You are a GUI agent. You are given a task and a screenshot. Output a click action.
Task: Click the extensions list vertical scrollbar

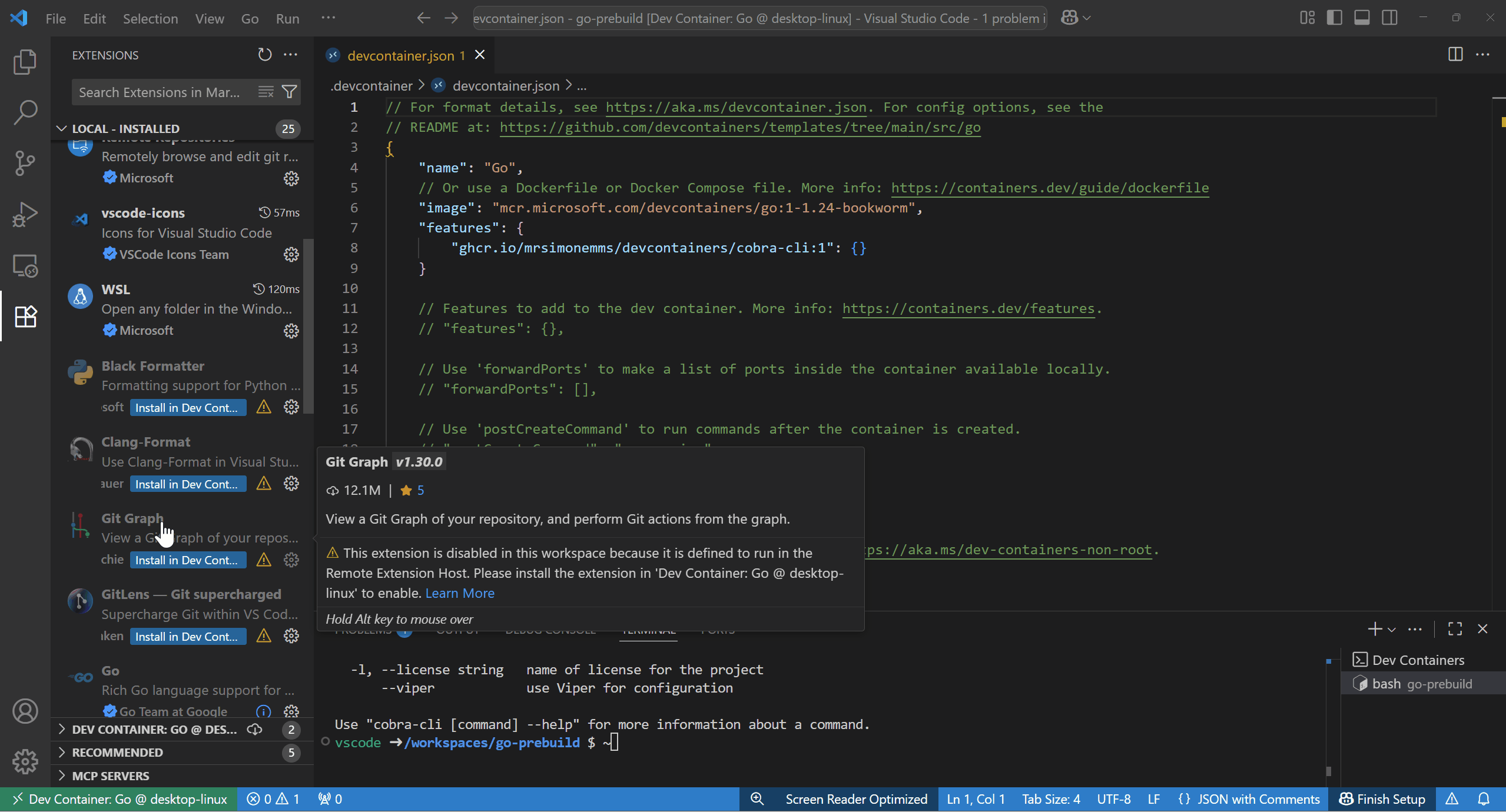click(309, 327)
